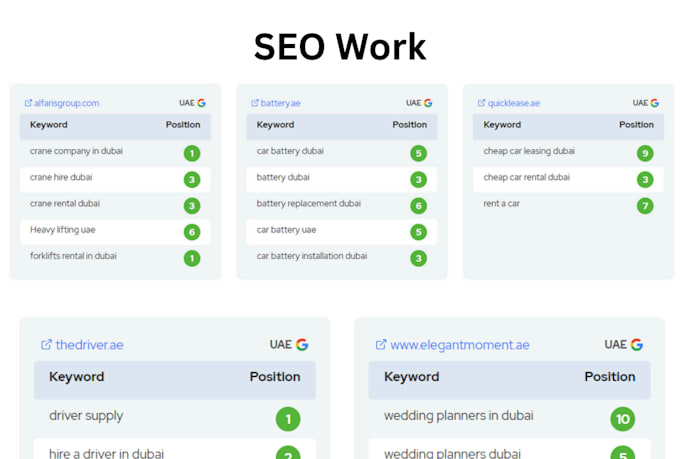The image size is (680, 459).
Task: Click UAE label in elegantmoment.ae card
Action: coord(615,344)
